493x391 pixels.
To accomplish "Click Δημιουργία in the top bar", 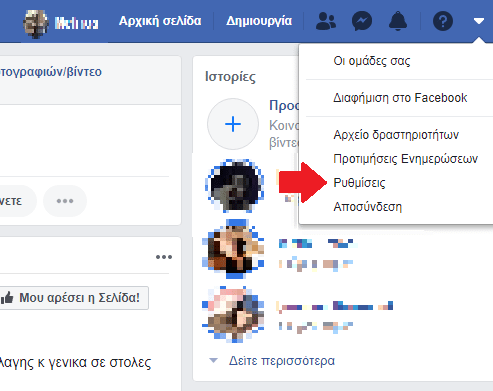I will 259,21.
